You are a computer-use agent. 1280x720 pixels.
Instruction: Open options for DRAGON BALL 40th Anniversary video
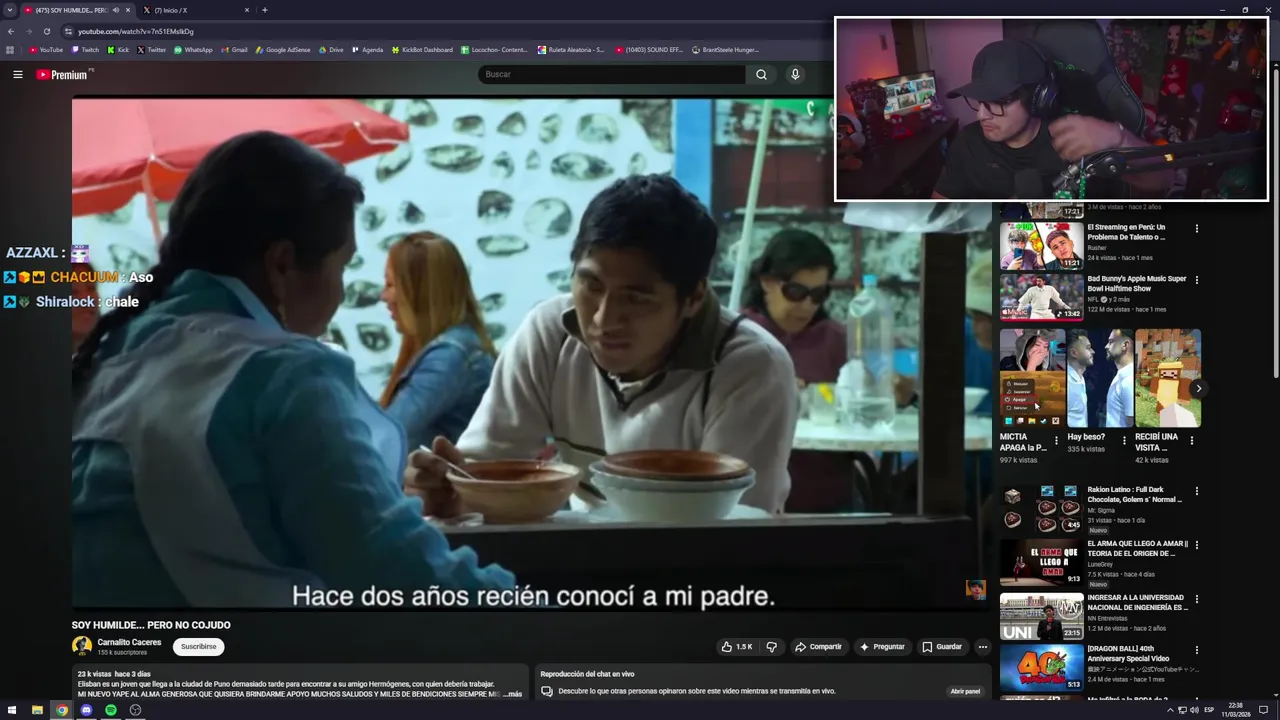pos(1196,650)
